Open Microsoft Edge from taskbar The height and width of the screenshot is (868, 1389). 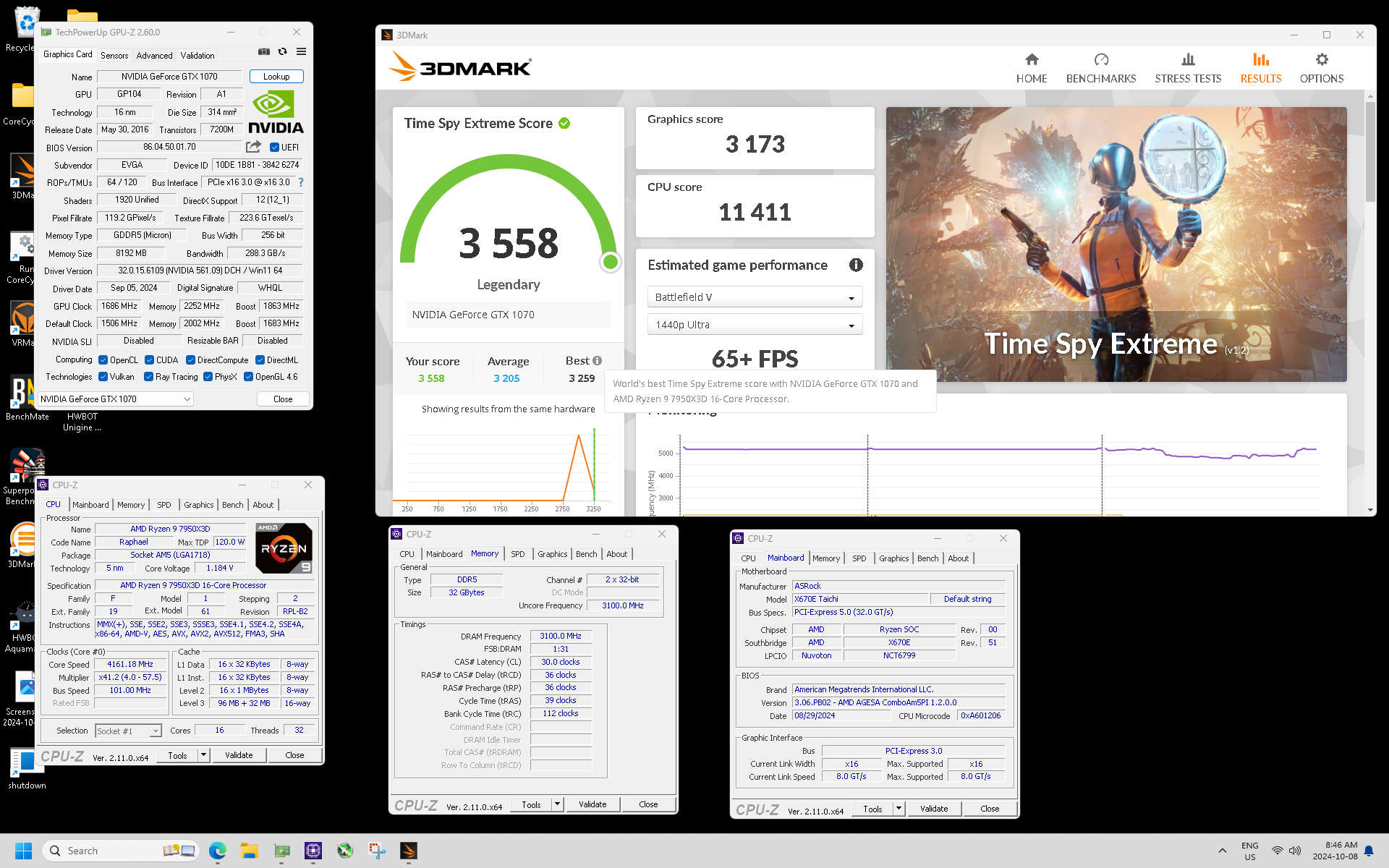tap(217, 851)
